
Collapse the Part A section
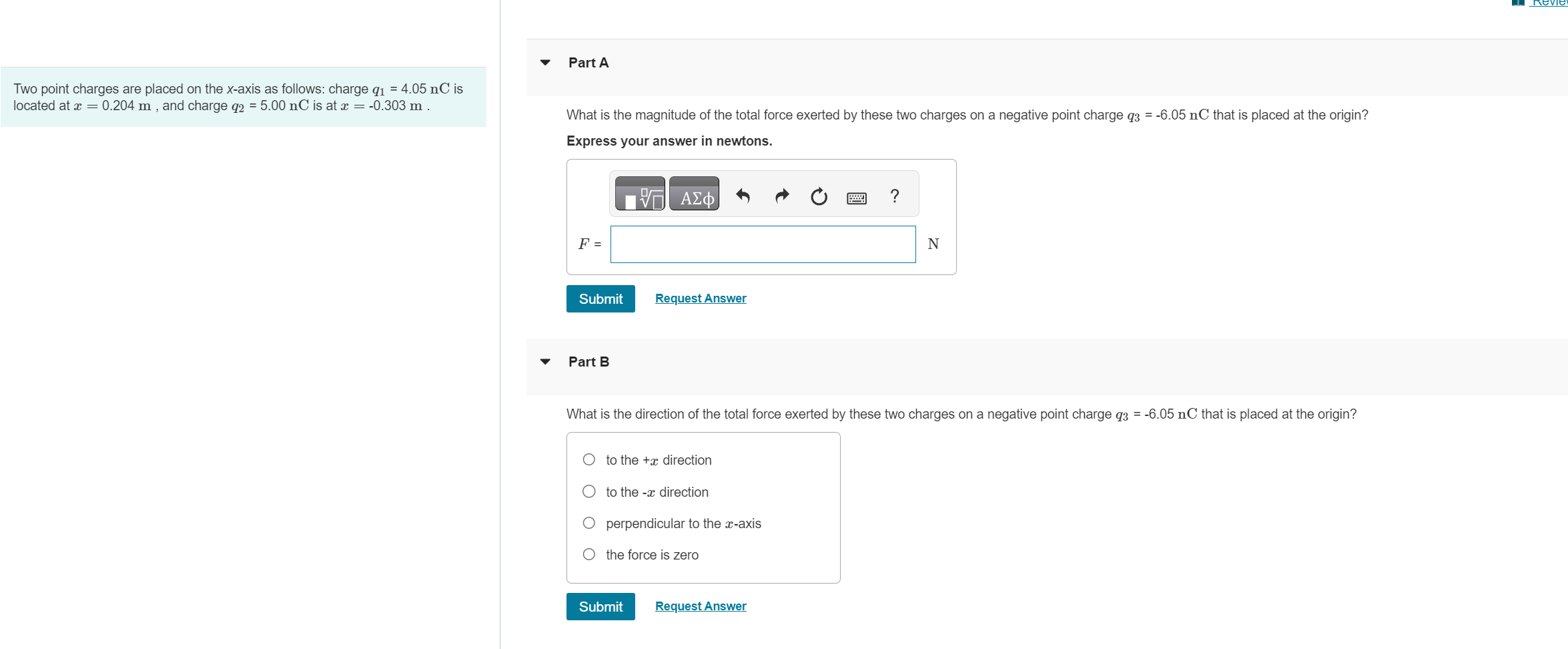(545, 62)
